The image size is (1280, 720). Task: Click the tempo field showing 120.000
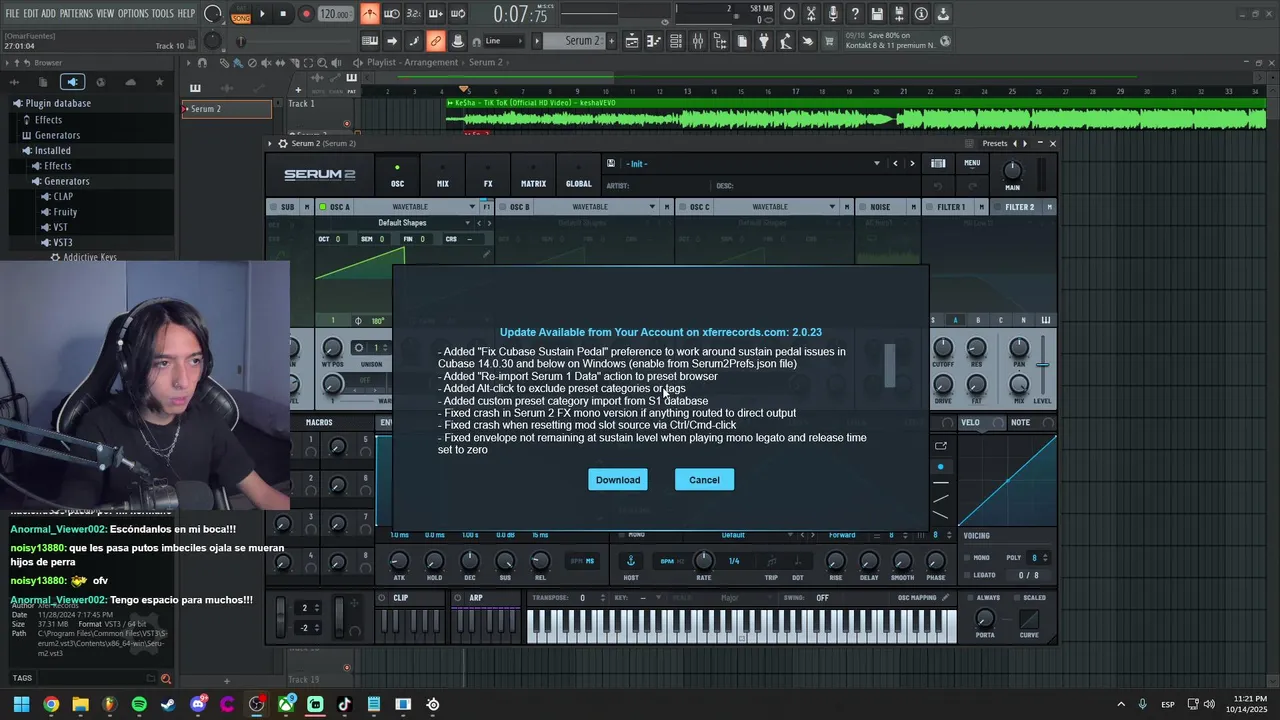(335, 14)
